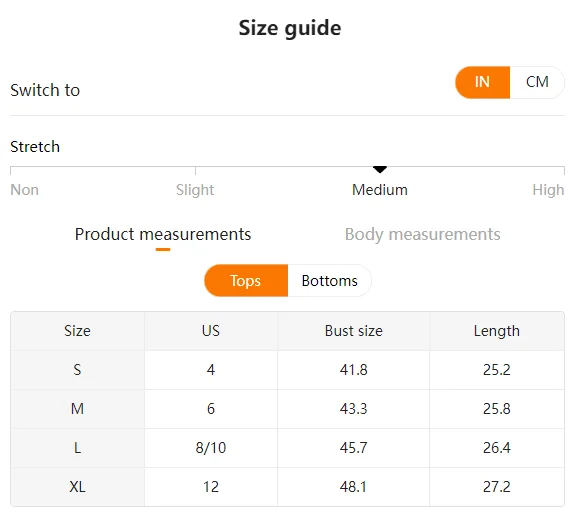The image size is (578, 526).
Task: Click the Non stretch label
Action: point(24,190)
